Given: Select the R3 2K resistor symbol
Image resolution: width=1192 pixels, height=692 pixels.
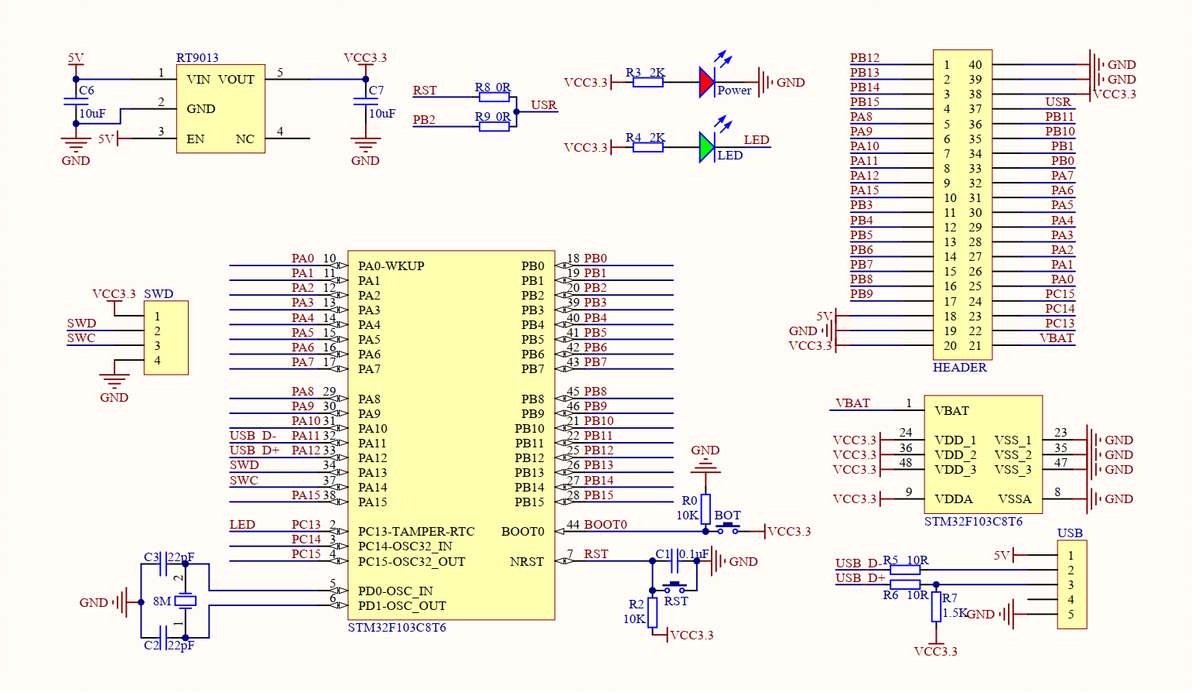Looking at the screenshot, I should click(x=648, y=82).
